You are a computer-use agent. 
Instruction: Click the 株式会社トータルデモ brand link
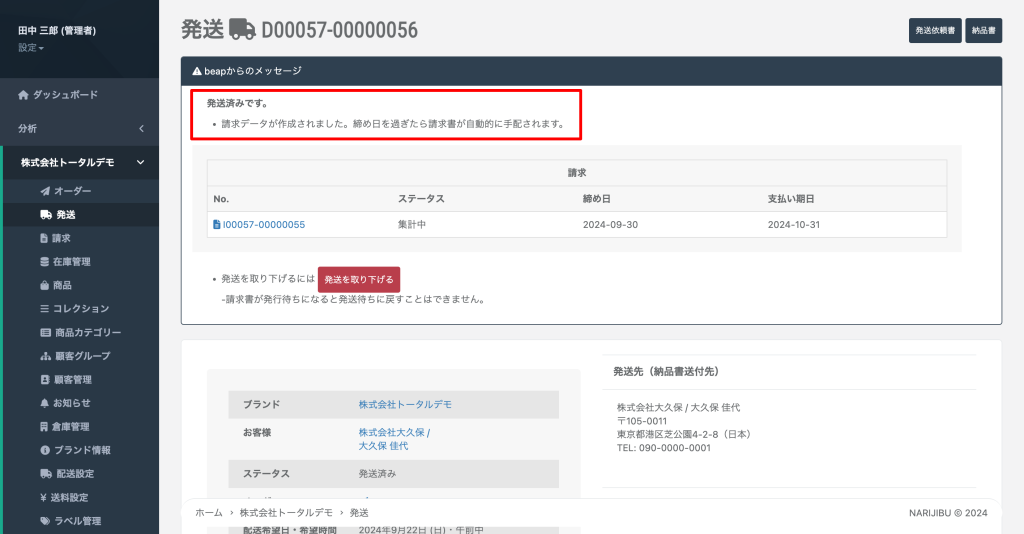(405, 405)
